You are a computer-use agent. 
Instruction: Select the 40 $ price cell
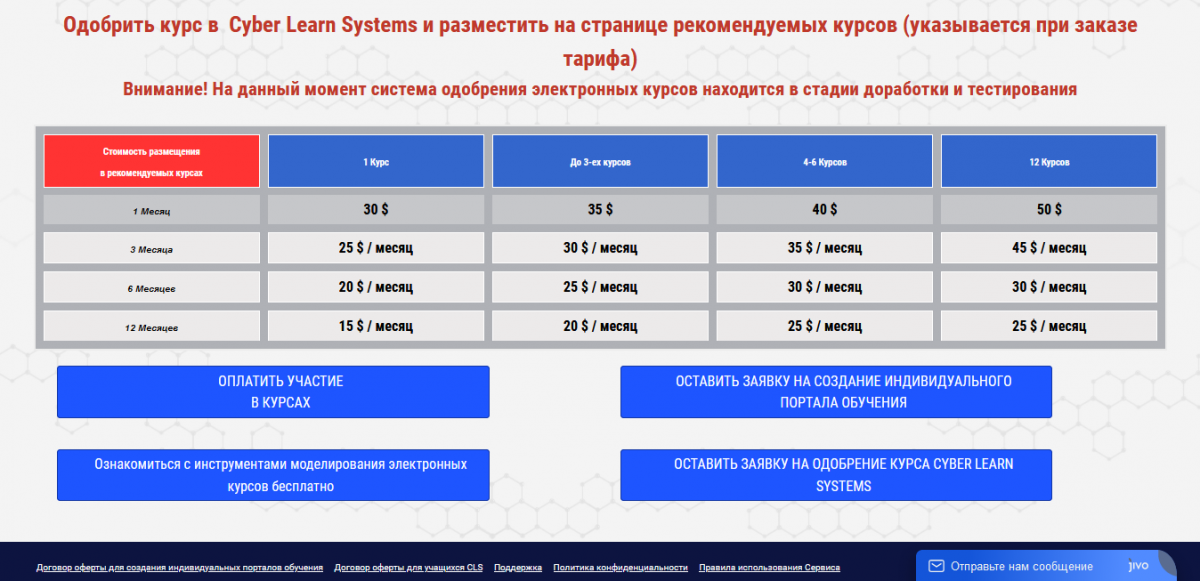(825, 210)
